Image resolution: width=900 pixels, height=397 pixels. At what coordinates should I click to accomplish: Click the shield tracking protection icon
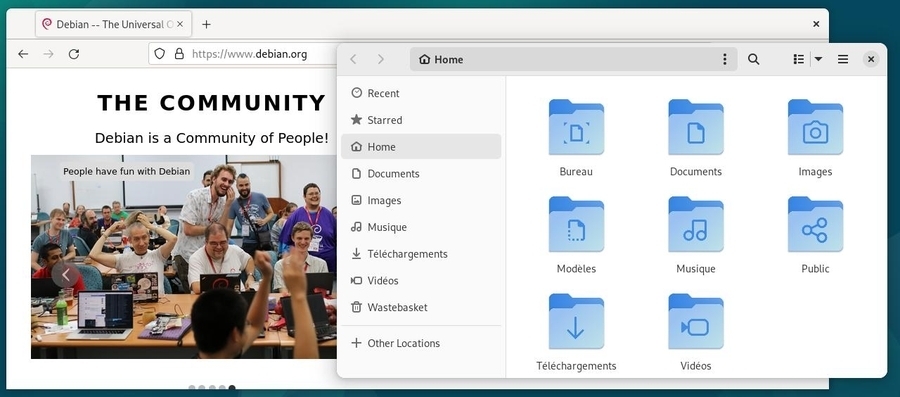pos(160,54)
